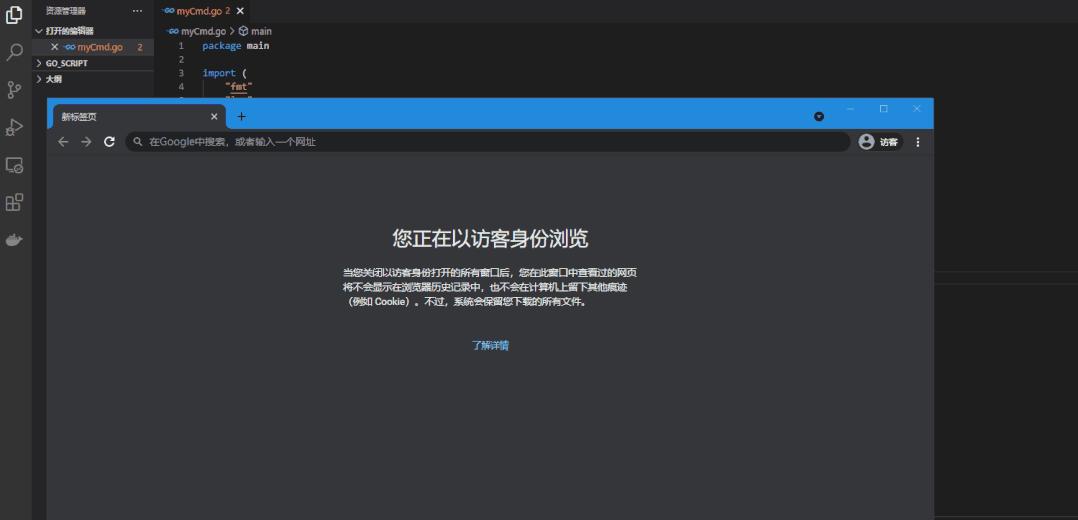
Task: Expand the GO_SCRIPT folder section
Action: (x=93, y=63)
